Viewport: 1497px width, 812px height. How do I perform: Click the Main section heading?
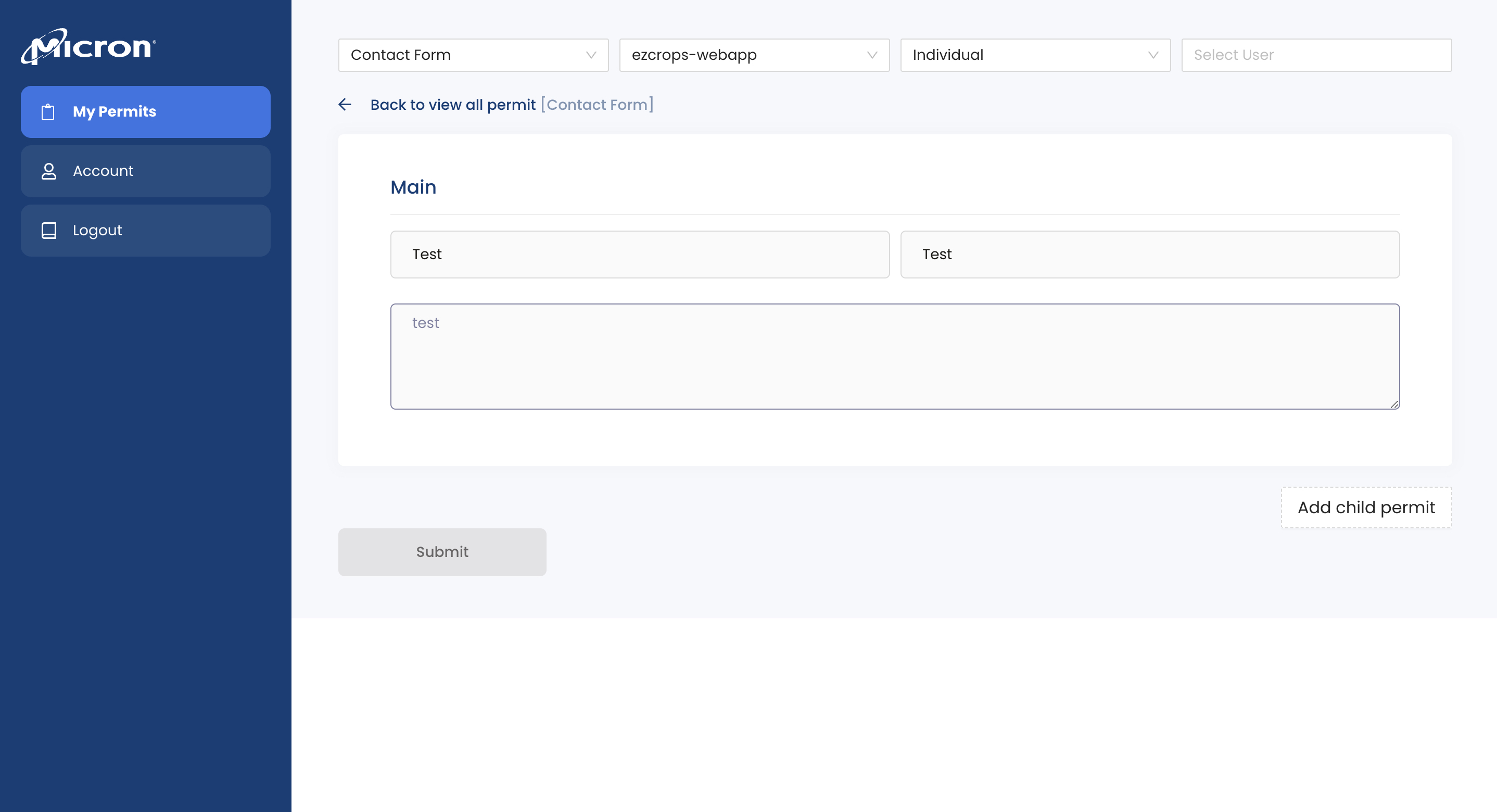click(x=413, y=187)
